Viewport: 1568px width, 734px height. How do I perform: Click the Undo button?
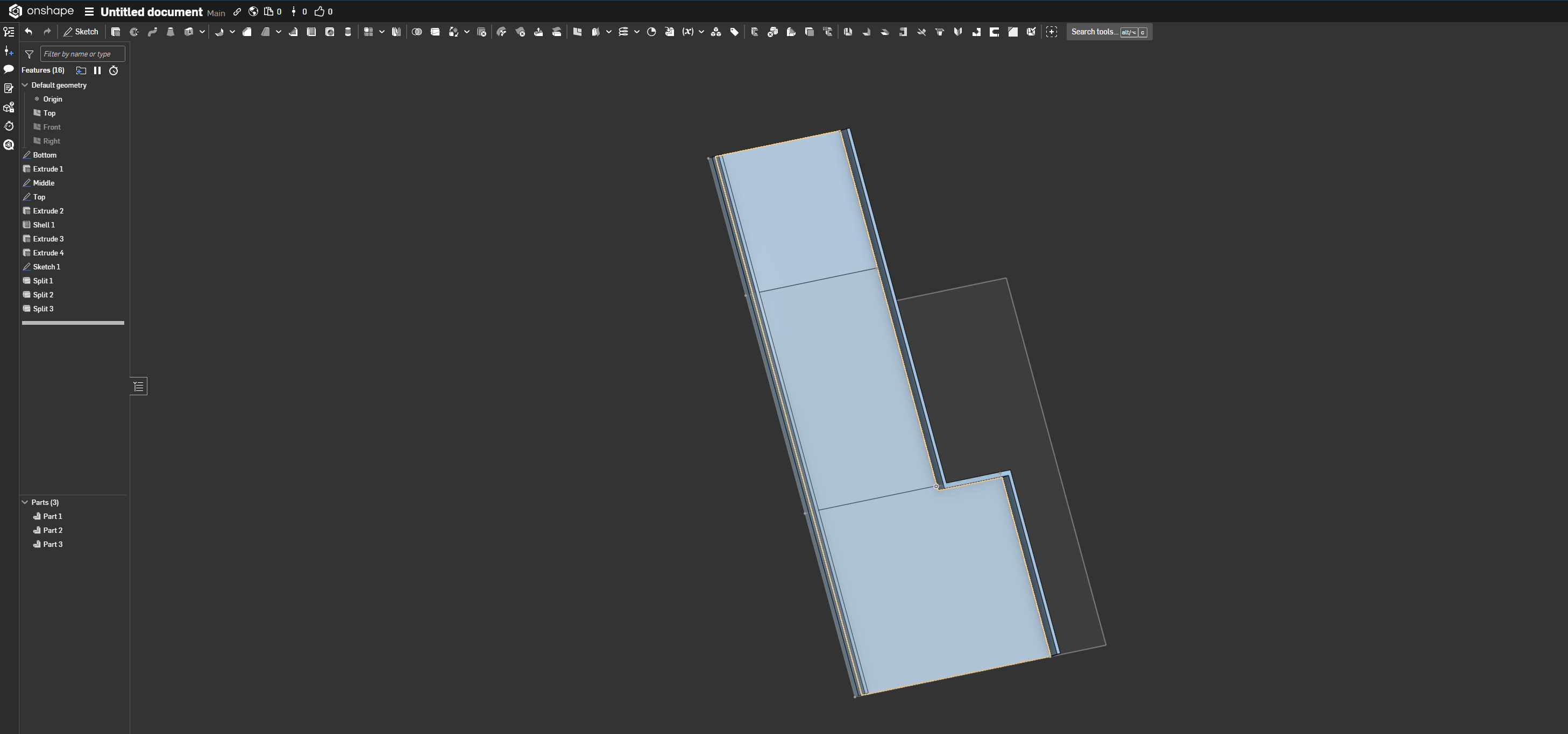[28, 32]
